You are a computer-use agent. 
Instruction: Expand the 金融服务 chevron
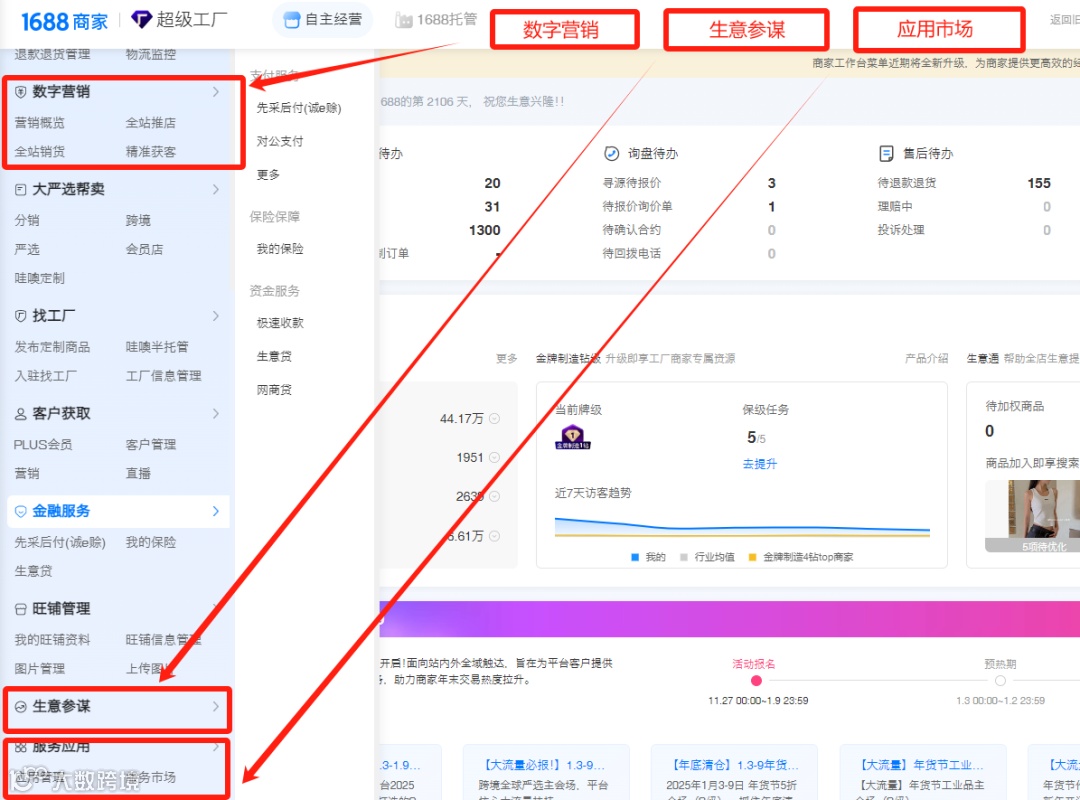pyautogui.click(x=216, y=512)
